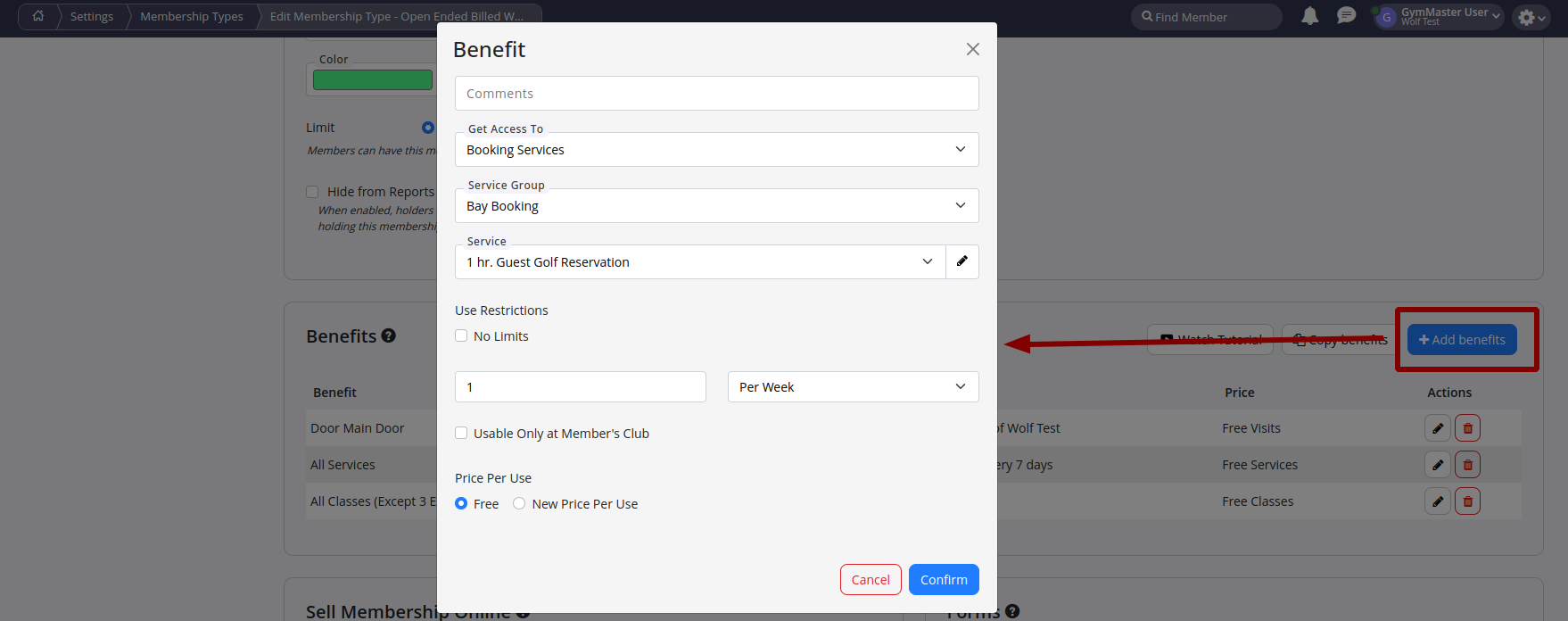
Task: Click the home icon in breadcrumb
Action: pyautogui.click(x=37, y=16)
